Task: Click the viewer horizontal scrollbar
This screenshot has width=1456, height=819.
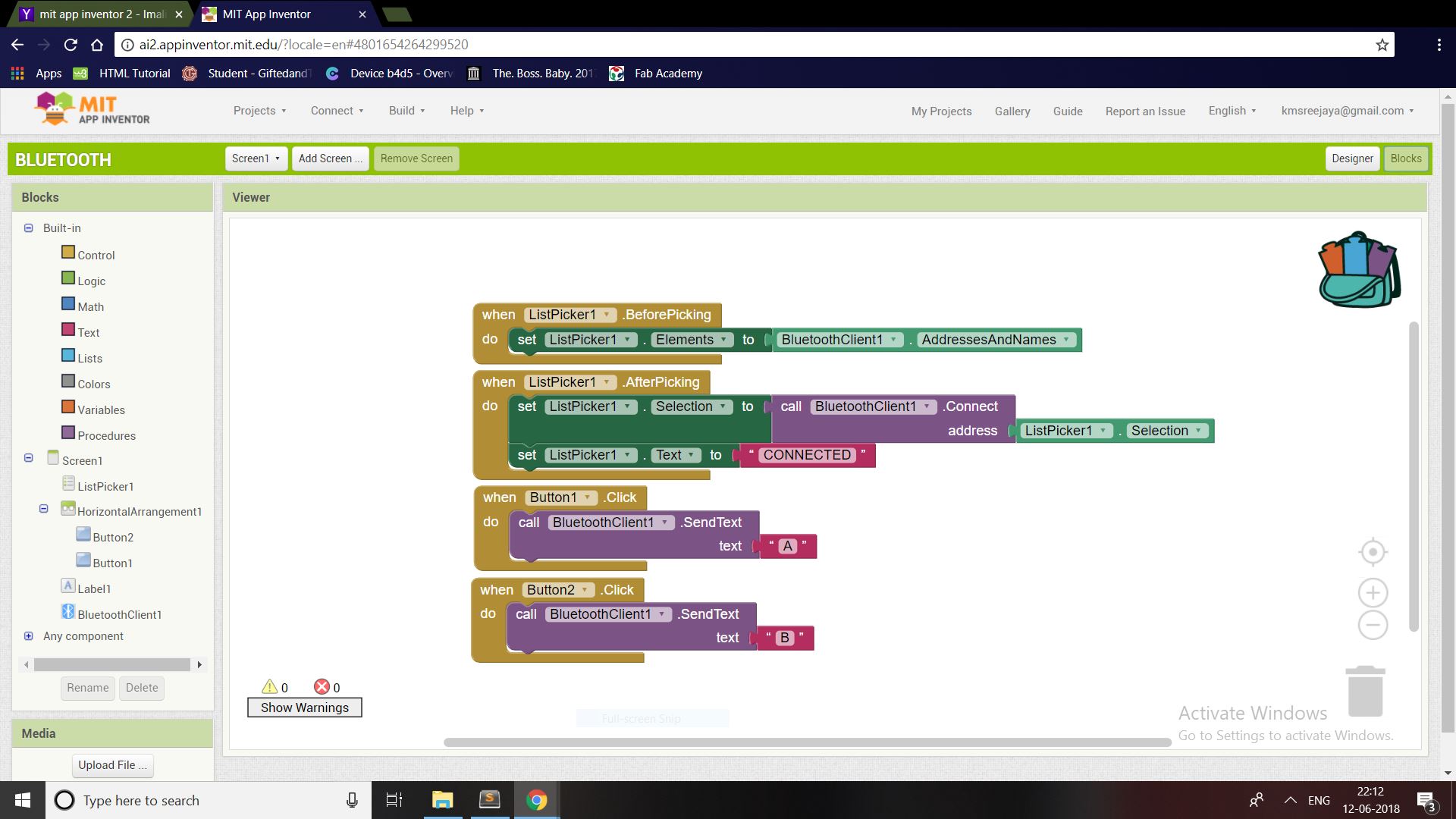Action: point(808,742)
